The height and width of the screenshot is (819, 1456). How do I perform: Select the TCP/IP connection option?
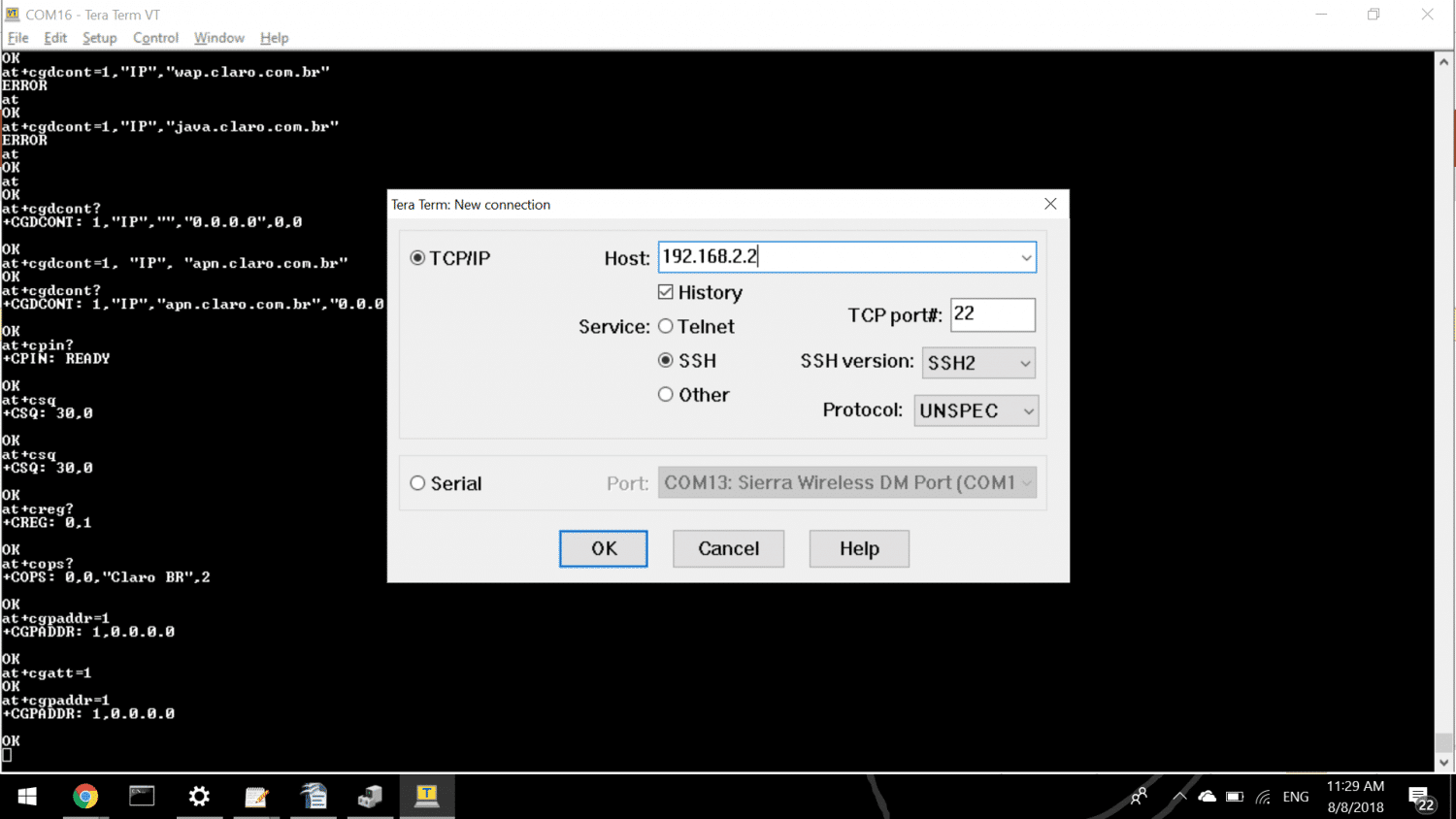418,258
